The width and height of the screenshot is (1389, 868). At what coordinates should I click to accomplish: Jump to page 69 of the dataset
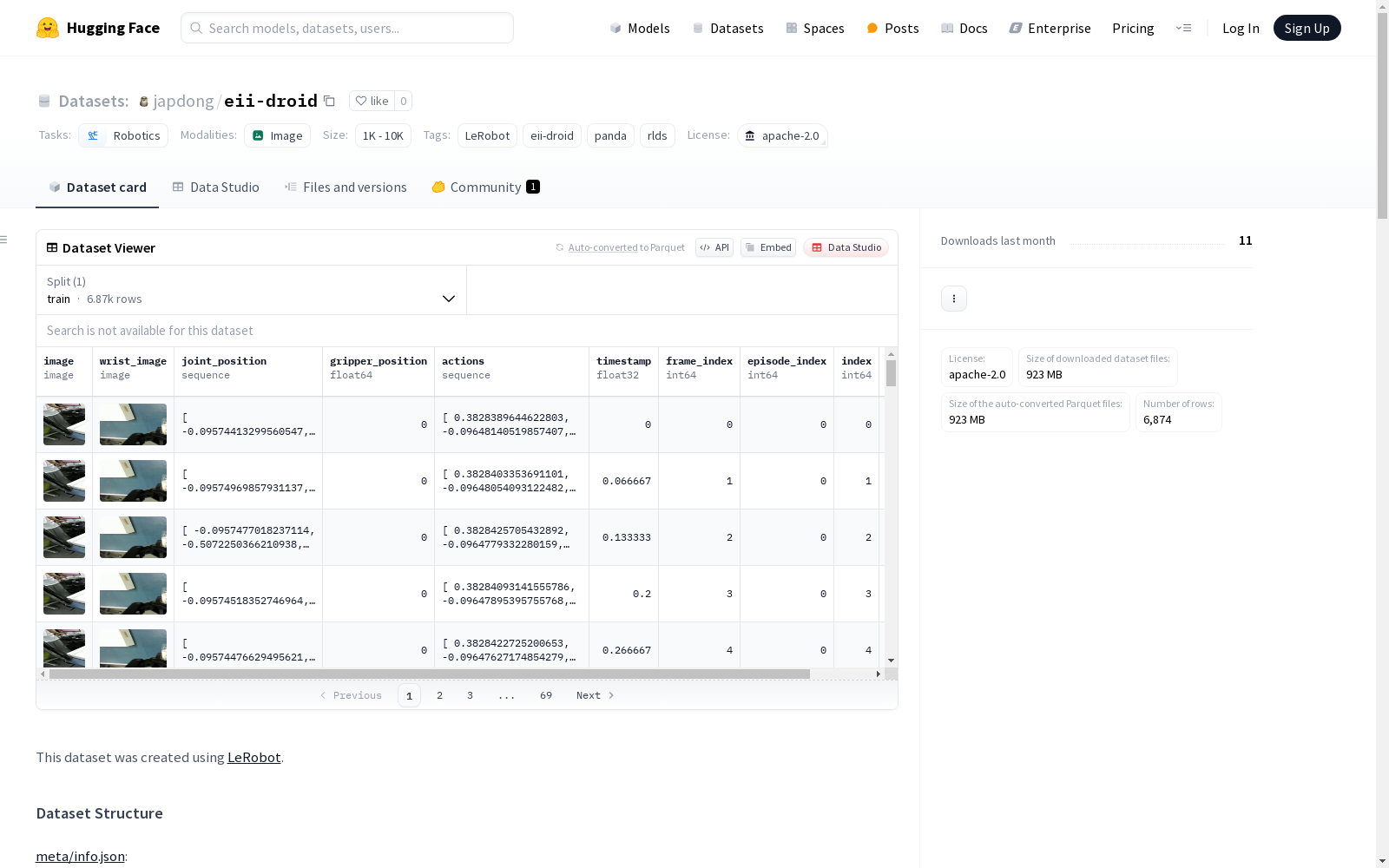click(546, 695)
